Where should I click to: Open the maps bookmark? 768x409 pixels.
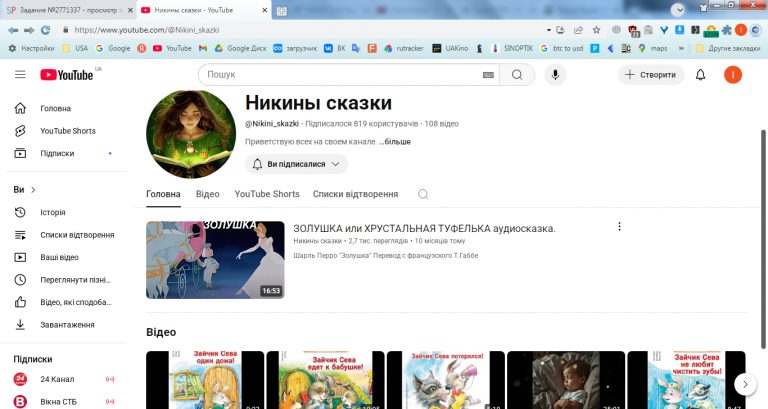(653, 48)
